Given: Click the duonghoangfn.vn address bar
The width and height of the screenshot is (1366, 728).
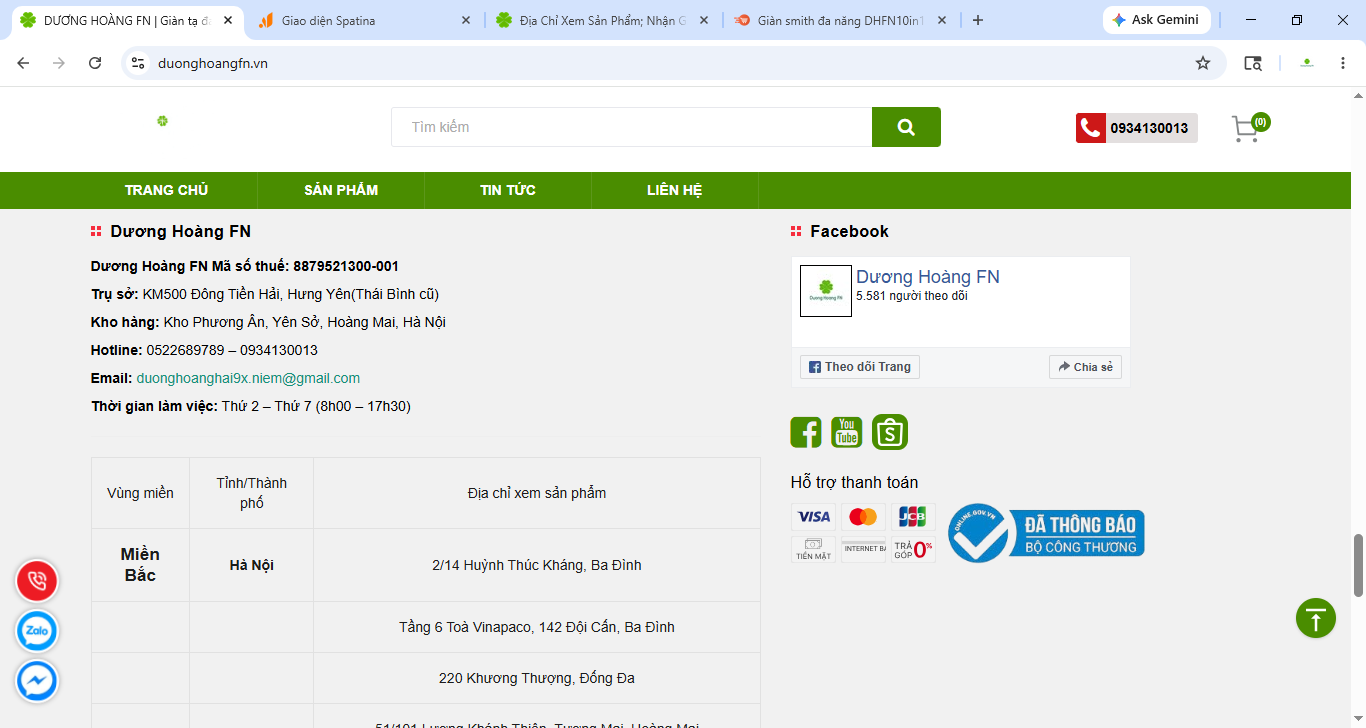Looking at the screenshot, I should 670,63.
